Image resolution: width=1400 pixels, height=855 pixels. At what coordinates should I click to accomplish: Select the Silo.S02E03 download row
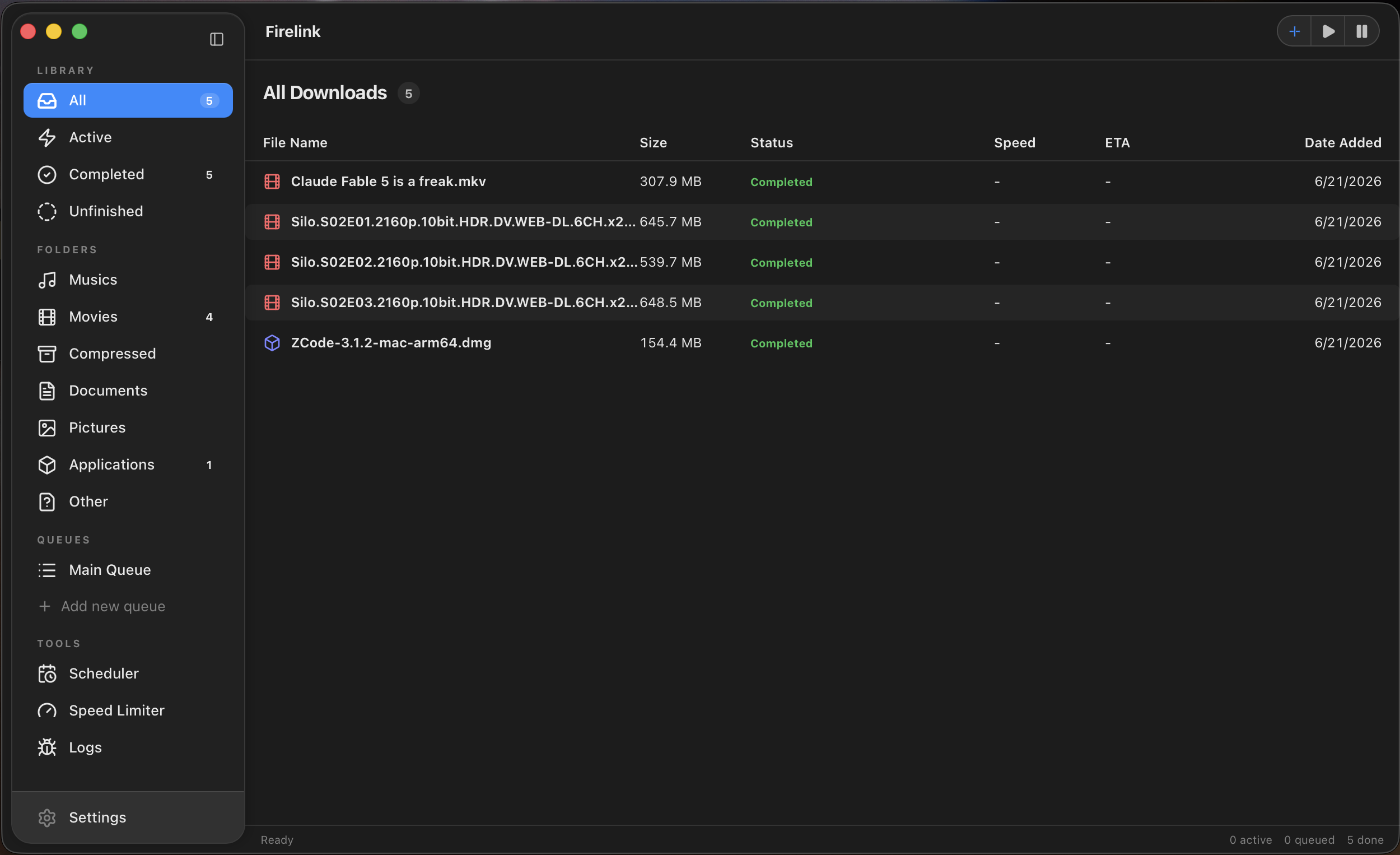pos(822,303)
